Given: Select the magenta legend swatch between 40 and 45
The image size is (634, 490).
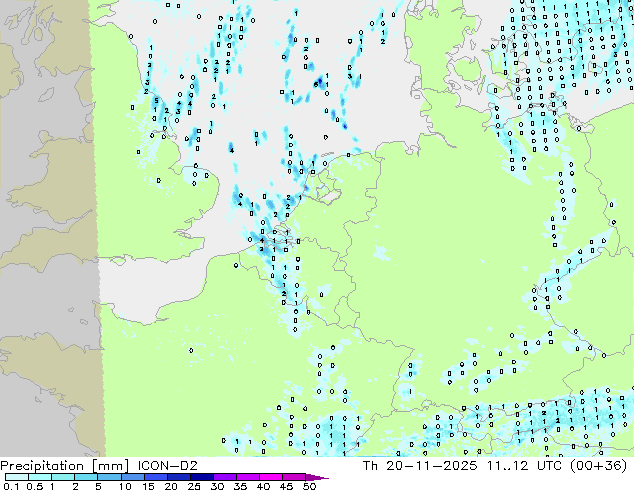Looking at the screenshot, I should click(x=271, y=477).
